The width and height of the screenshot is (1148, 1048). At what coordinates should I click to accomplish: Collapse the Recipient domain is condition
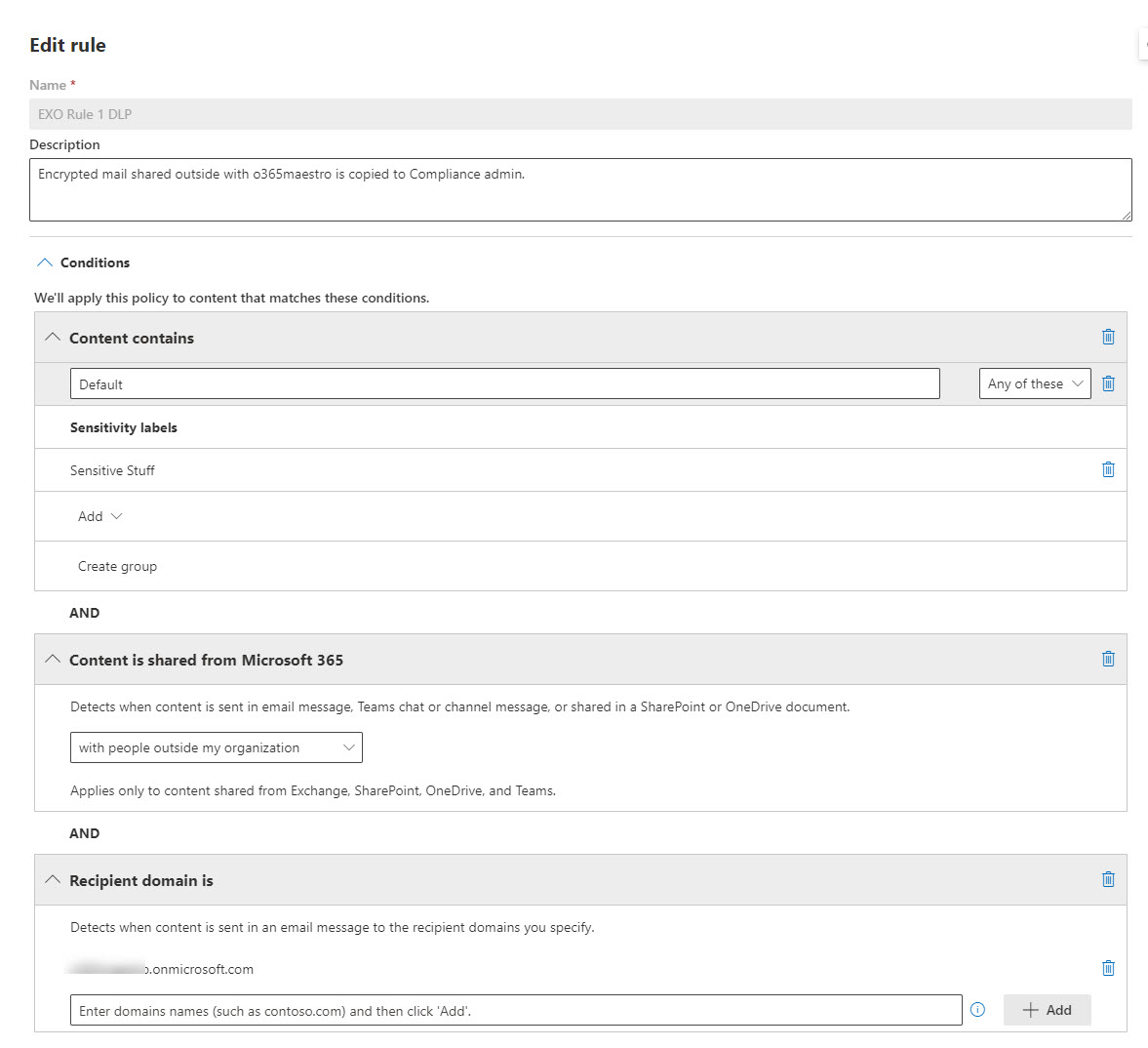(52, 879)
